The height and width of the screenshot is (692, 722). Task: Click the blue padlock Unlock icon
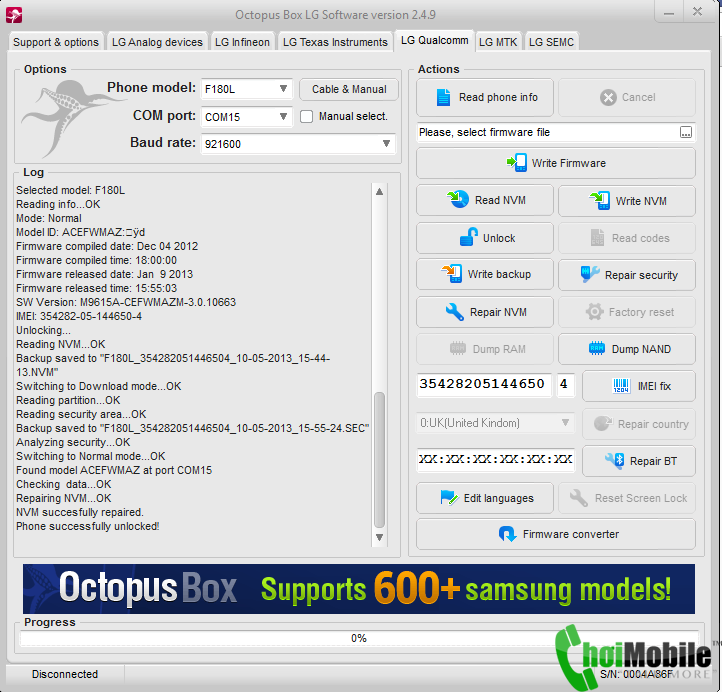tap(469, 237)
